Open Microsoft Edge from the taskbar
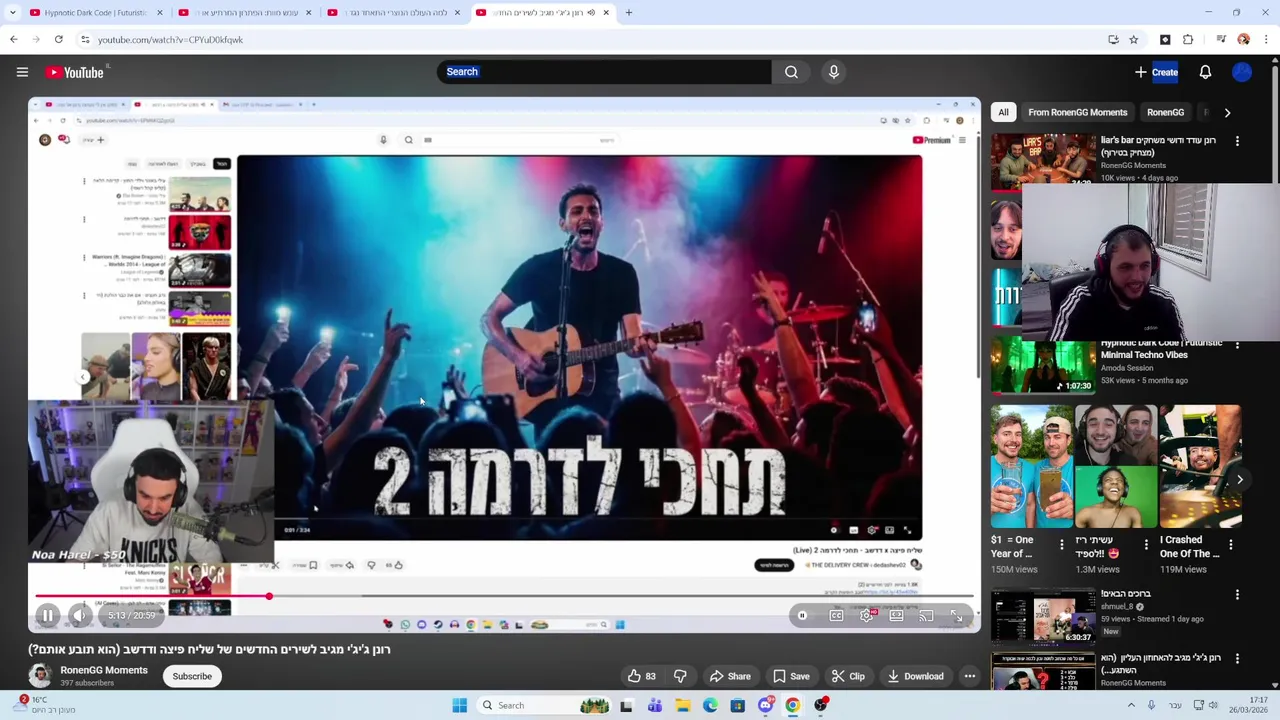 [x=710, y=705]
